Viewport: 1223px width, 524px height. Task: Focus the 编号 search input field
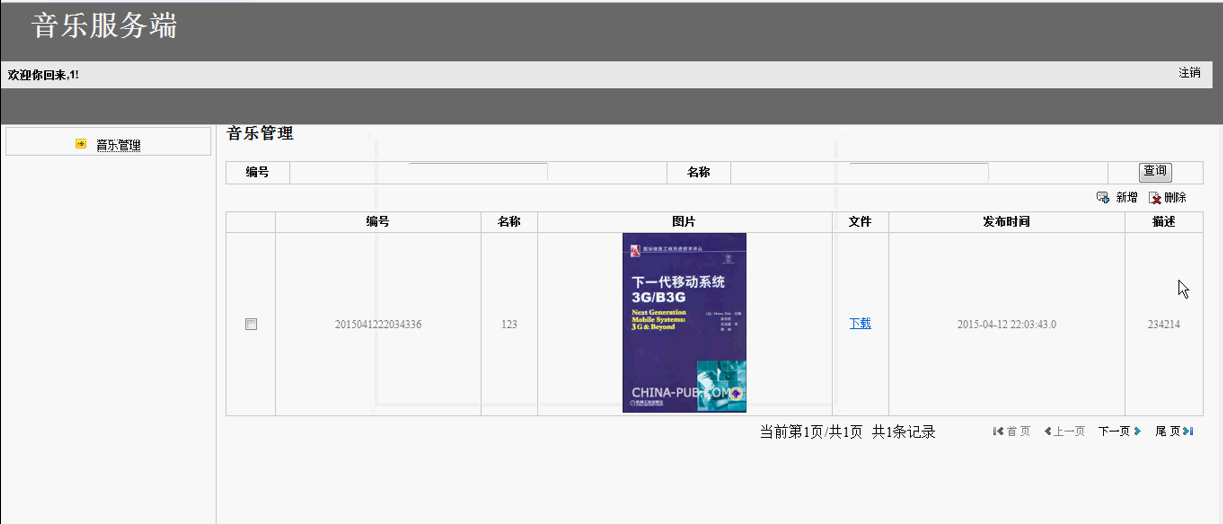[x=478, y=172]
